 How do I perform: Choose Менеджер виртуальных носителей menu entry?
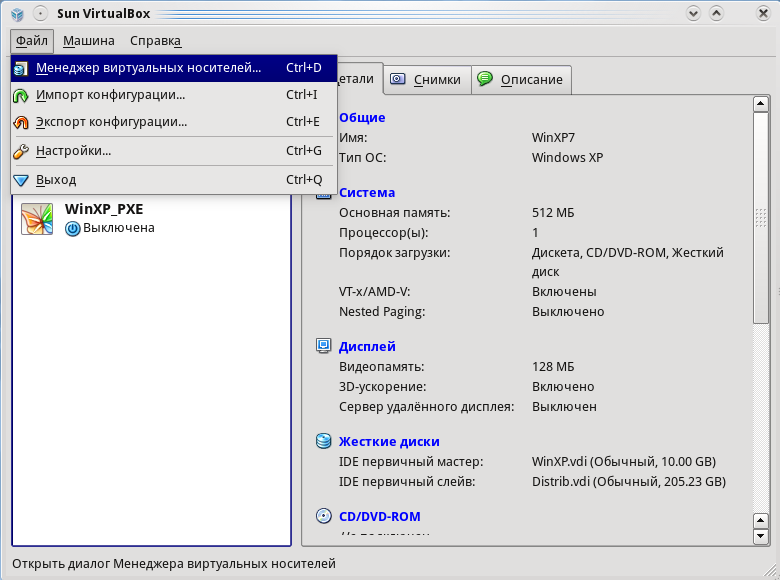pyautogui.click(x=174, y=68)
